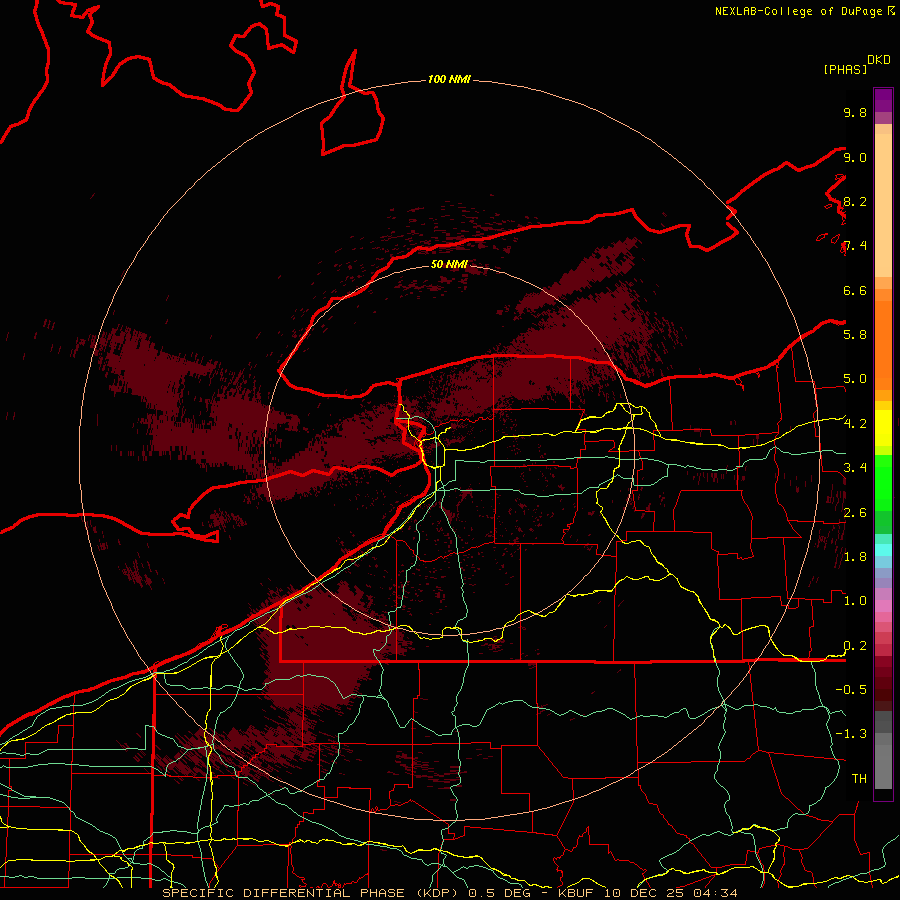The width and height of the screenshot is (900, 900).
Task: Click the 9.0 value on the color scale
Action: click(855, 157)
